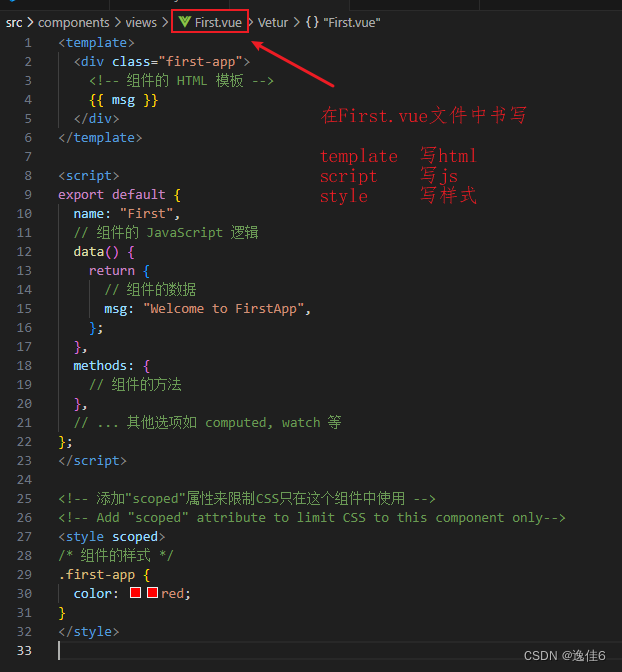Open the 'Vetur' breadcrumb segment
The image size is (622, 672).
pos(273,22)
